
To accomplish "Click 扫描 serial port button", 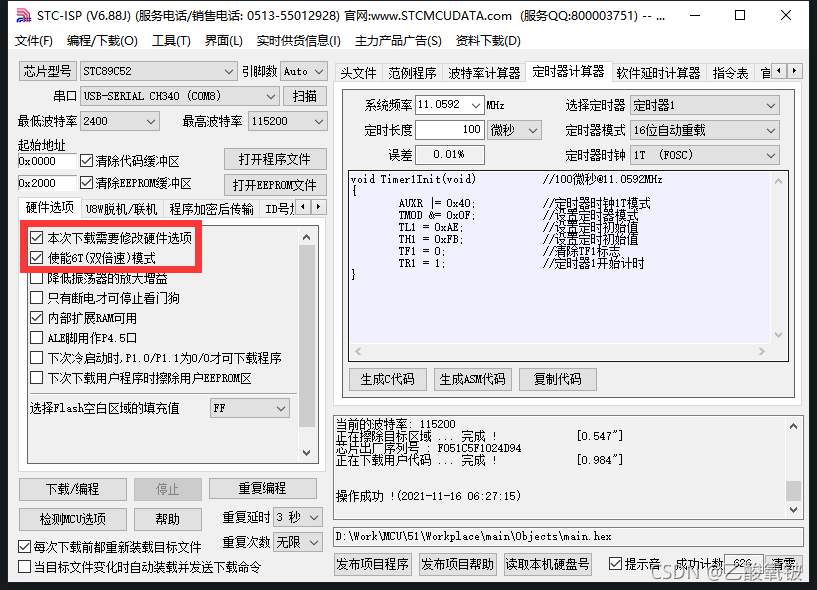I will tap(304, 96).
